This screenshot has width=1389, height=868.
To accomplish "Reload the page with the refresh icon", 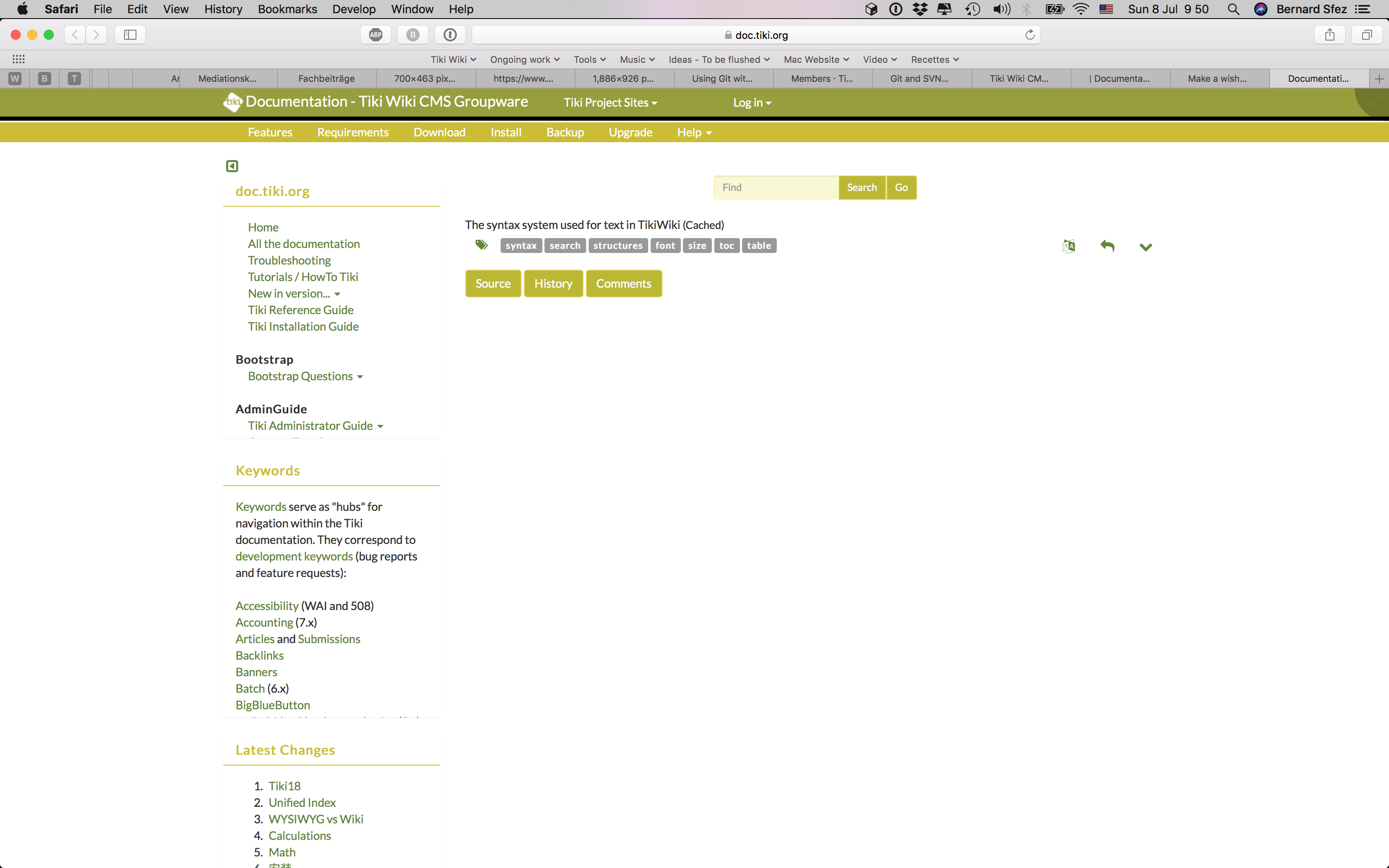I will (1030, 35).
